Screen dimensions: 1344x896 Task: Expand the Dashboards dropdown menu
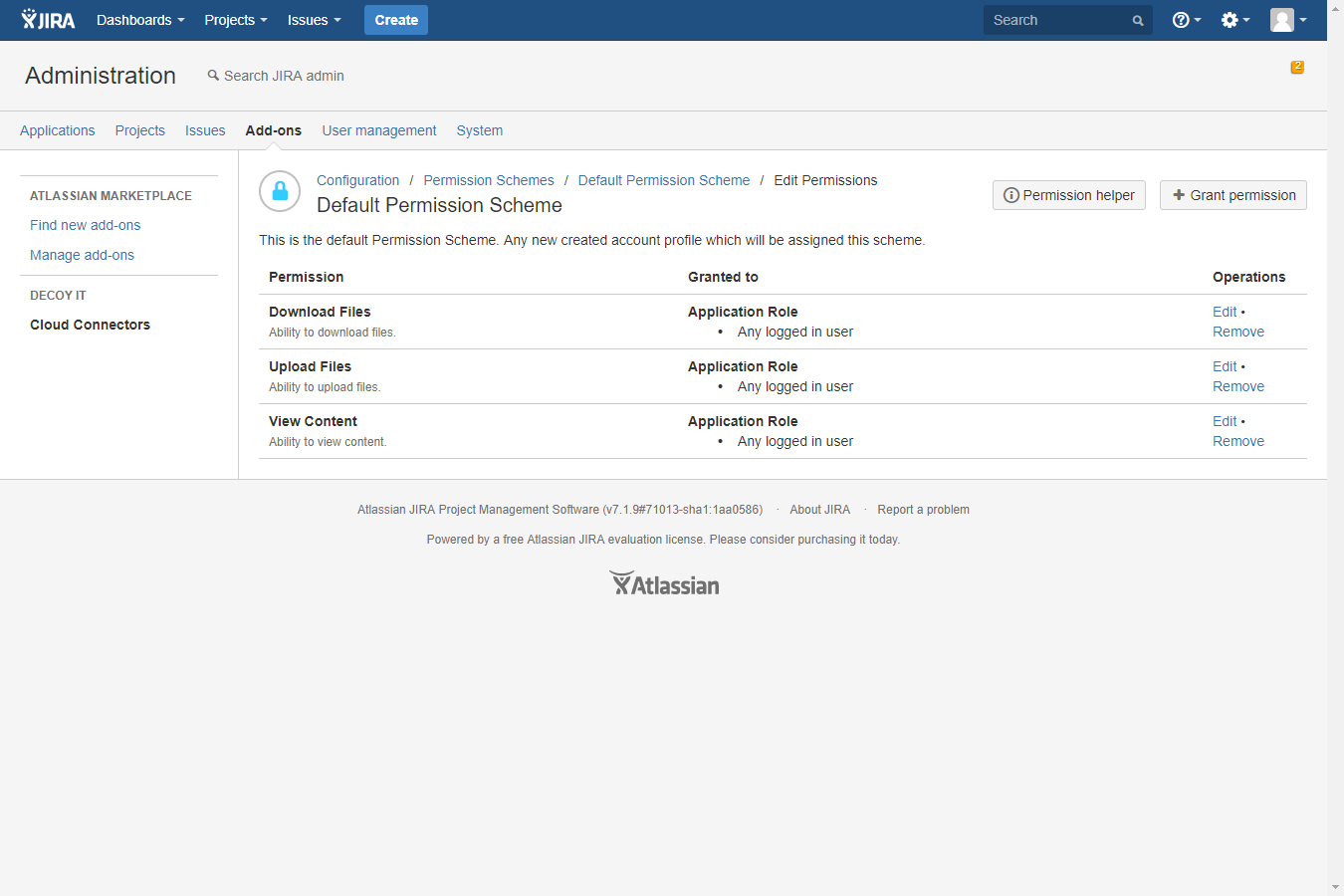click(x=140, y=20)
